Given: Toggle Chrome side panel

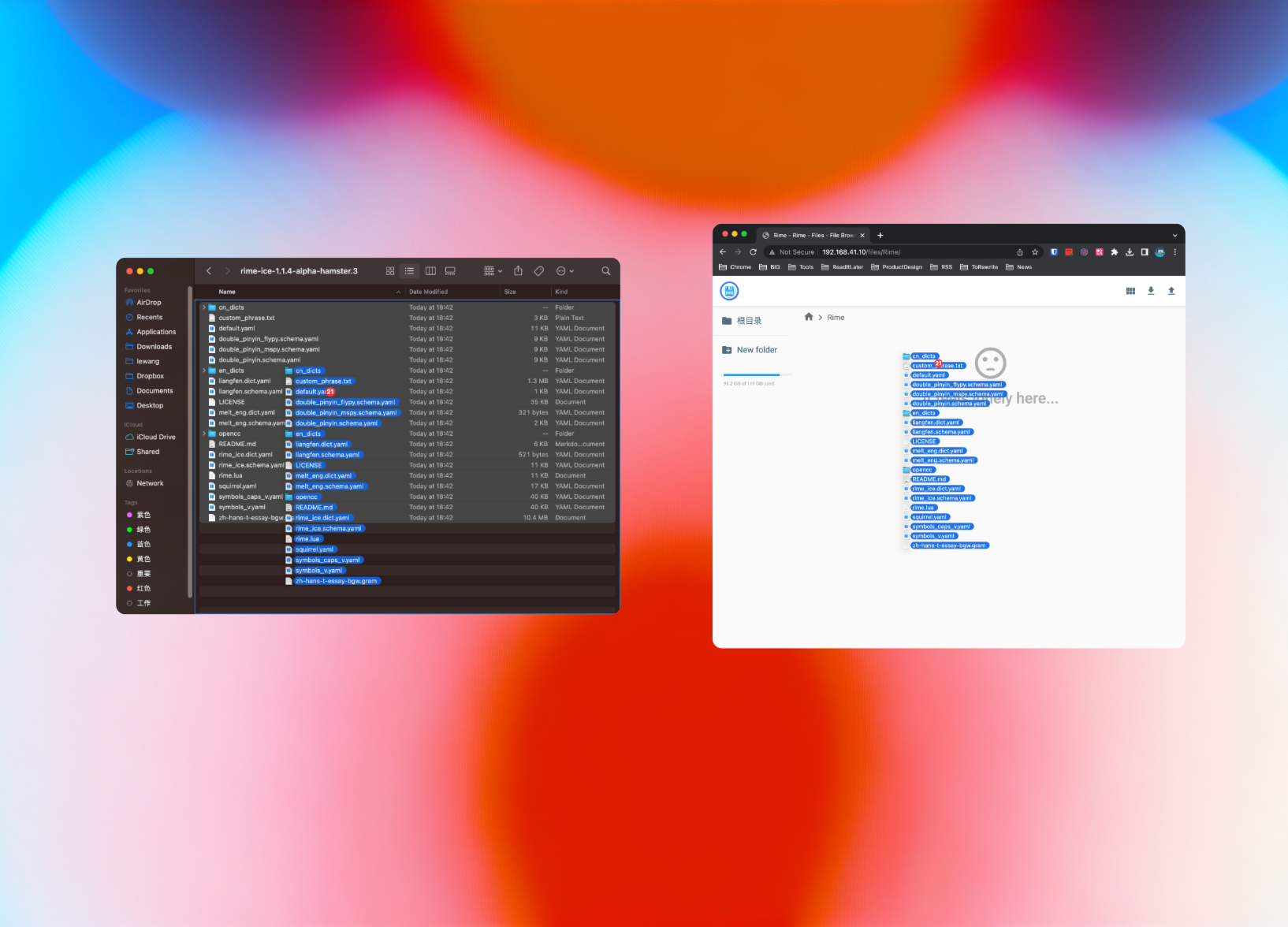Looking at the screenshot, I should tap(1145, 252).
